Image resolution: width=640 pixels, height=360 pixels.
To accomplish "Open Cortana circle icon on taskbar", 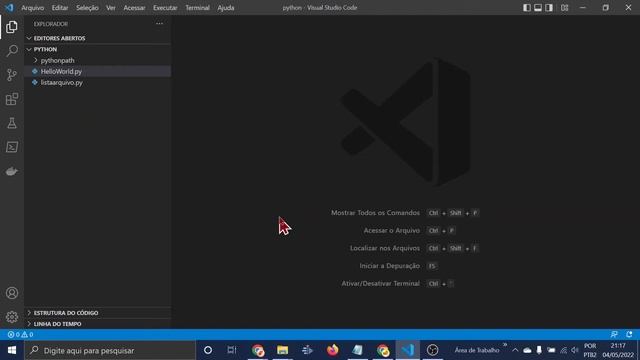I will [208, 350].
